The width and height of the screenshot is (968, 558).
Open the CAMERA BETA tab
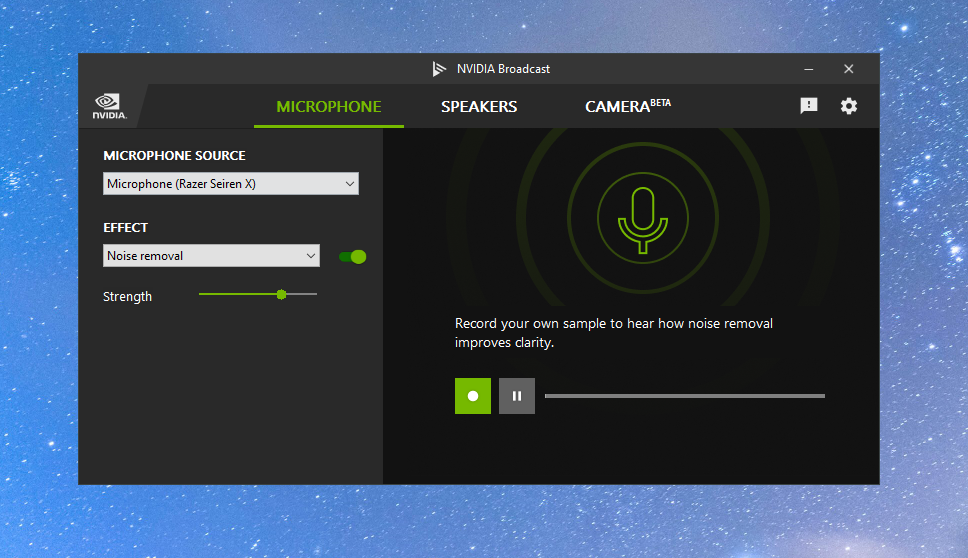point(628,106)
